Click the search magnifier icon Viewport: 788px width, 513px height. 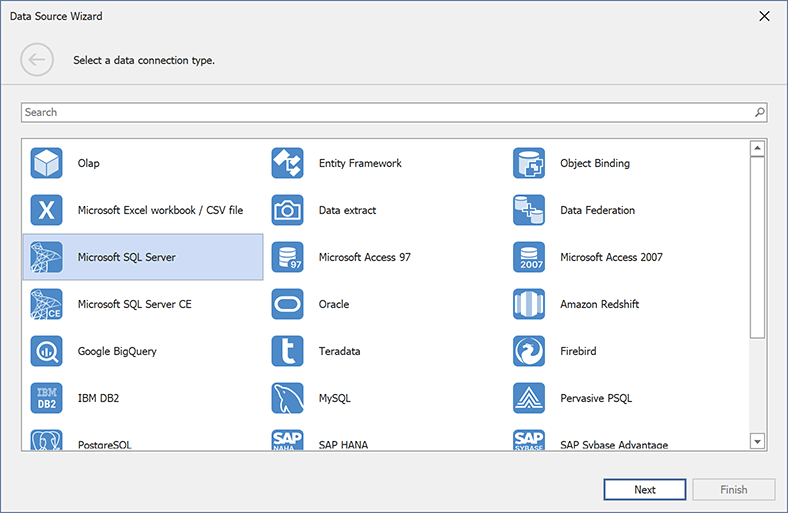point(759,112)
